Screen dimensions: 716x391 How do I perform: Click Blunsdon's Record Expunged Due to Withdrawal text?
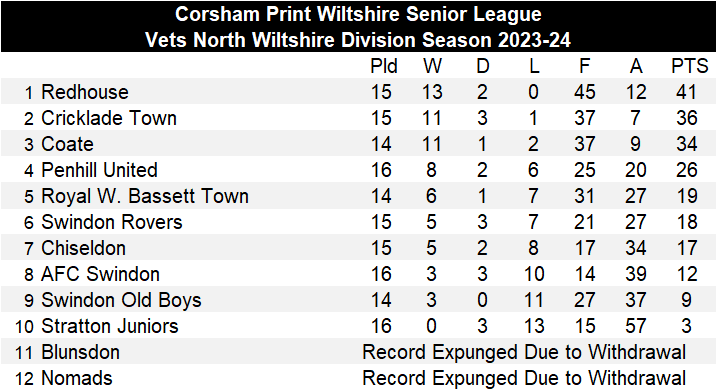tap(524, 353)
